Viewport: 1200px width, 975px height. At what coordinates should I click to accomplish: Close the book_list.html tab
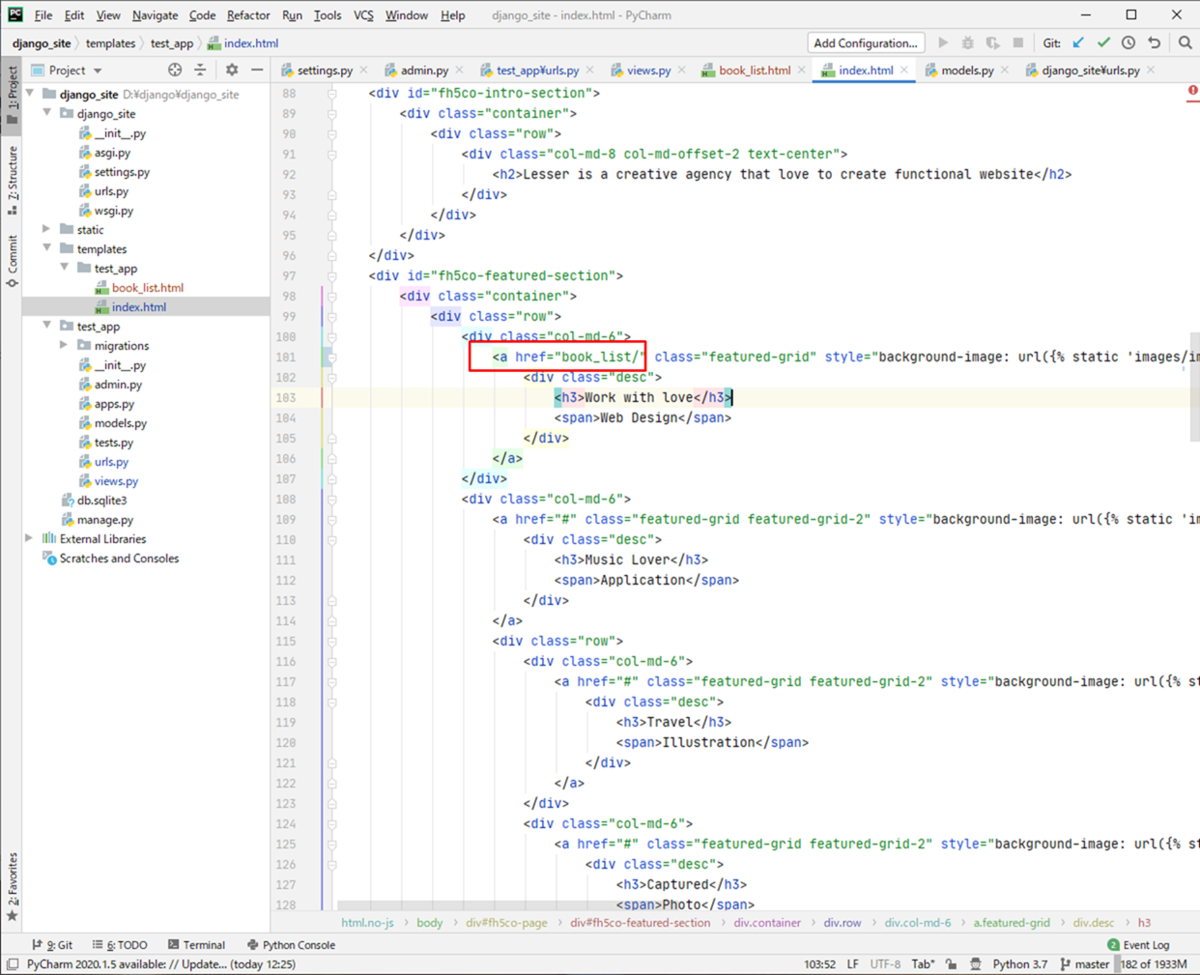pyautogui.click(x=801, y=71)
